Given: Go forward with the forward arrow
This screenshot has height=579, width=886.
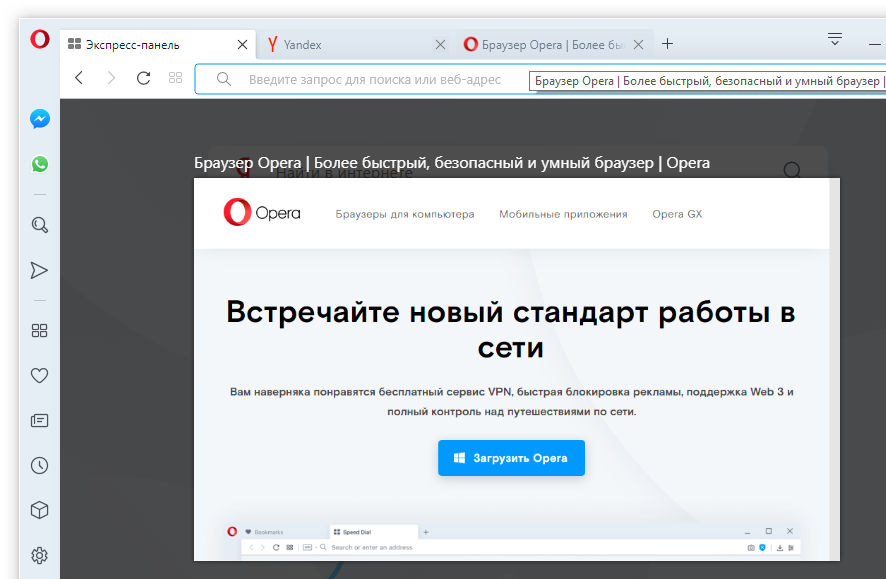Looking at the screenshot, I should pos(111,78).
